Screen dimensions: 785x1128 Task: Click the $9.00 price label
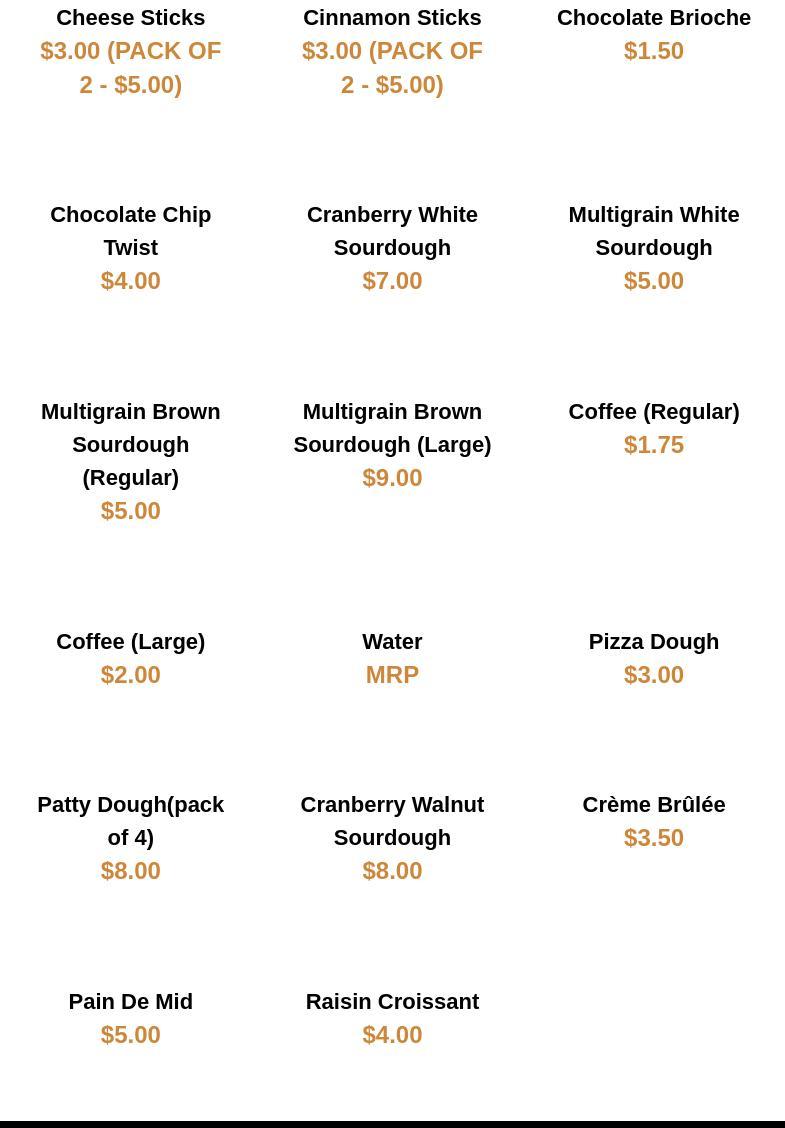392,478
